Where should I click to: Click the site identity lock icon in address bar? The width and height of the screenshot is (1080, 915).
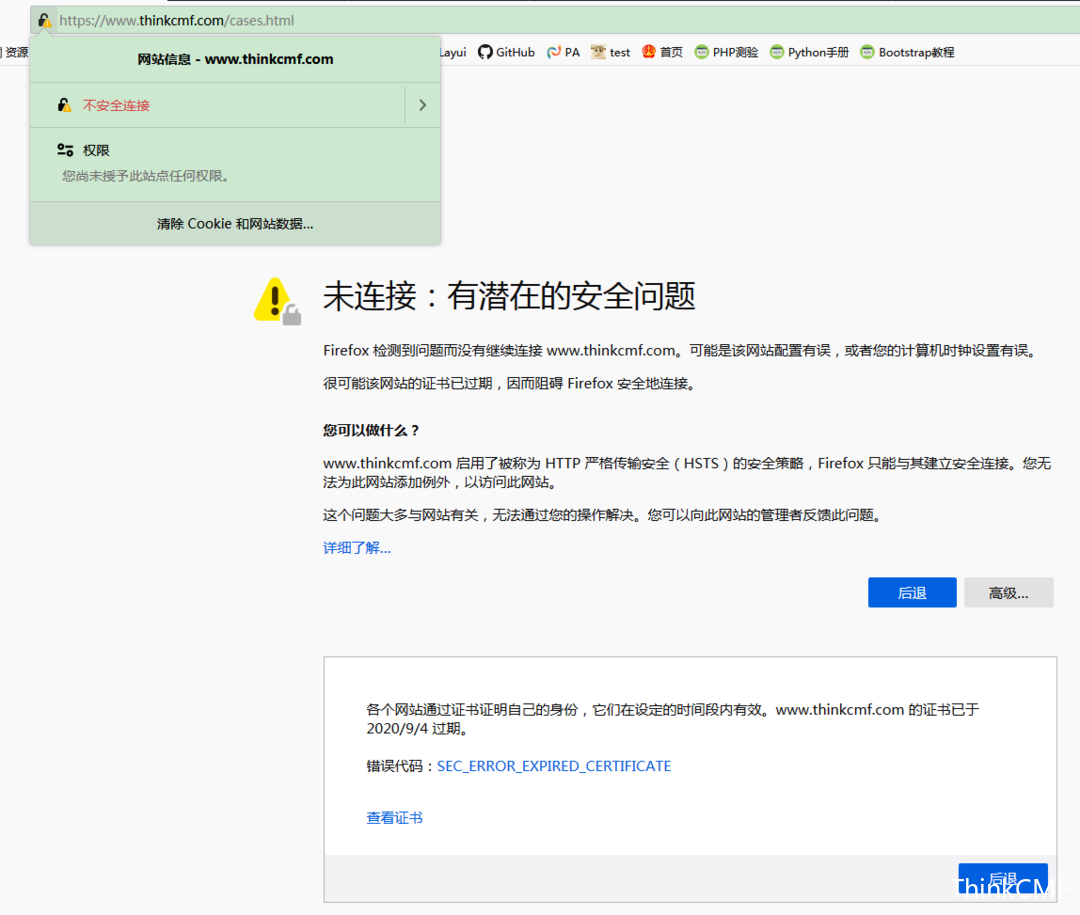44,21
